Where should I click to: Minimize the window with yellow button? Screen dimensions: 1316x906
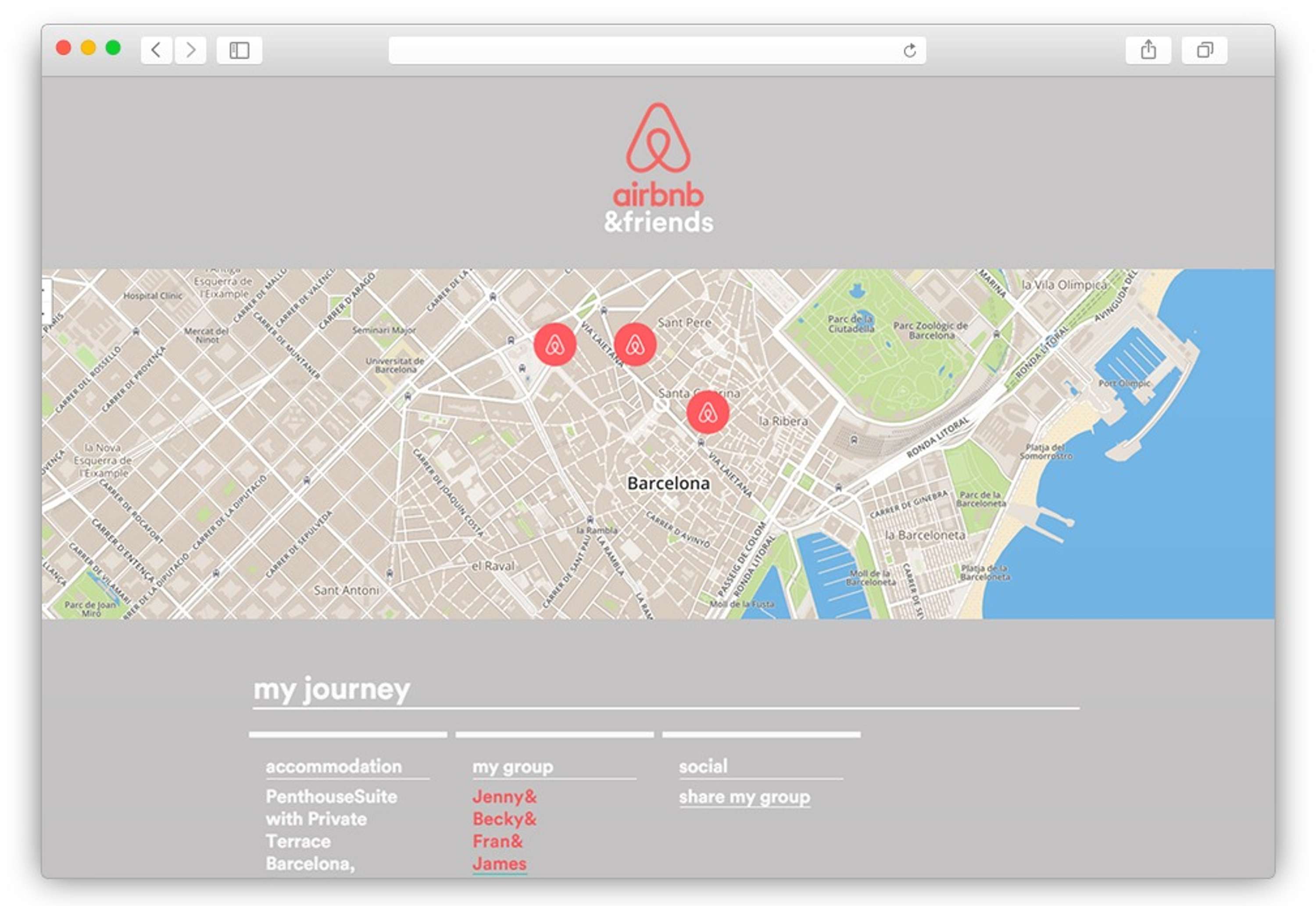point(89,48)
